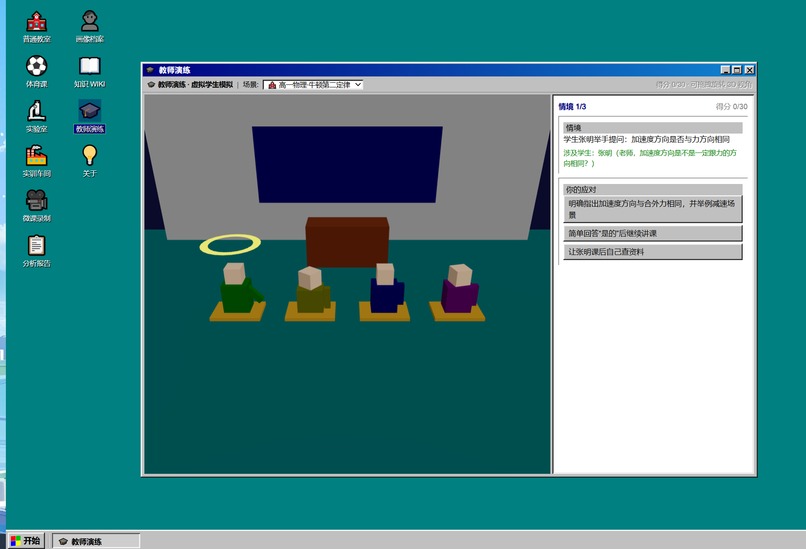Open the 体育课 soccer ball icon

coord(36,71)
